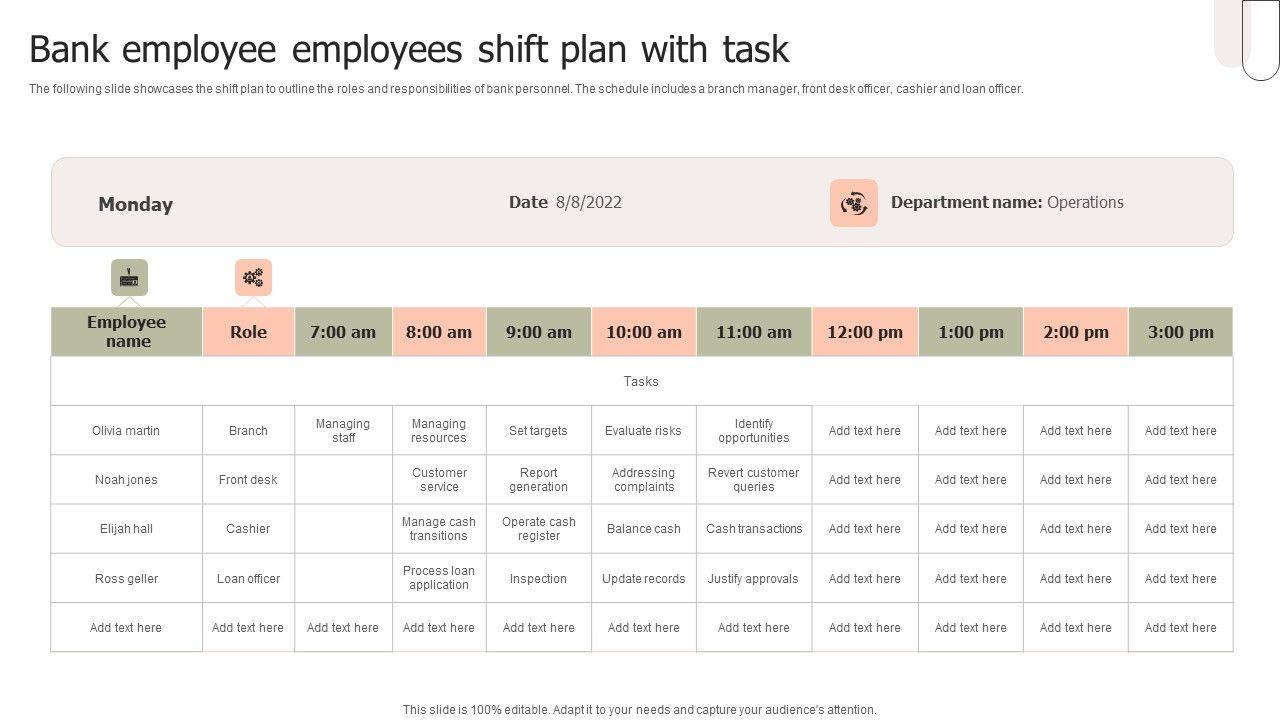
Task: Select the 12:00 pm header cell
Action: [864, 332]
